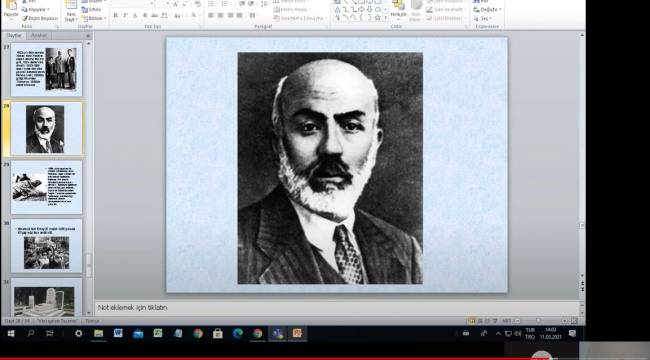Align text to the right
Image resolution: width=650 pixels, height=360 pixels.
[x=230, y=15]
